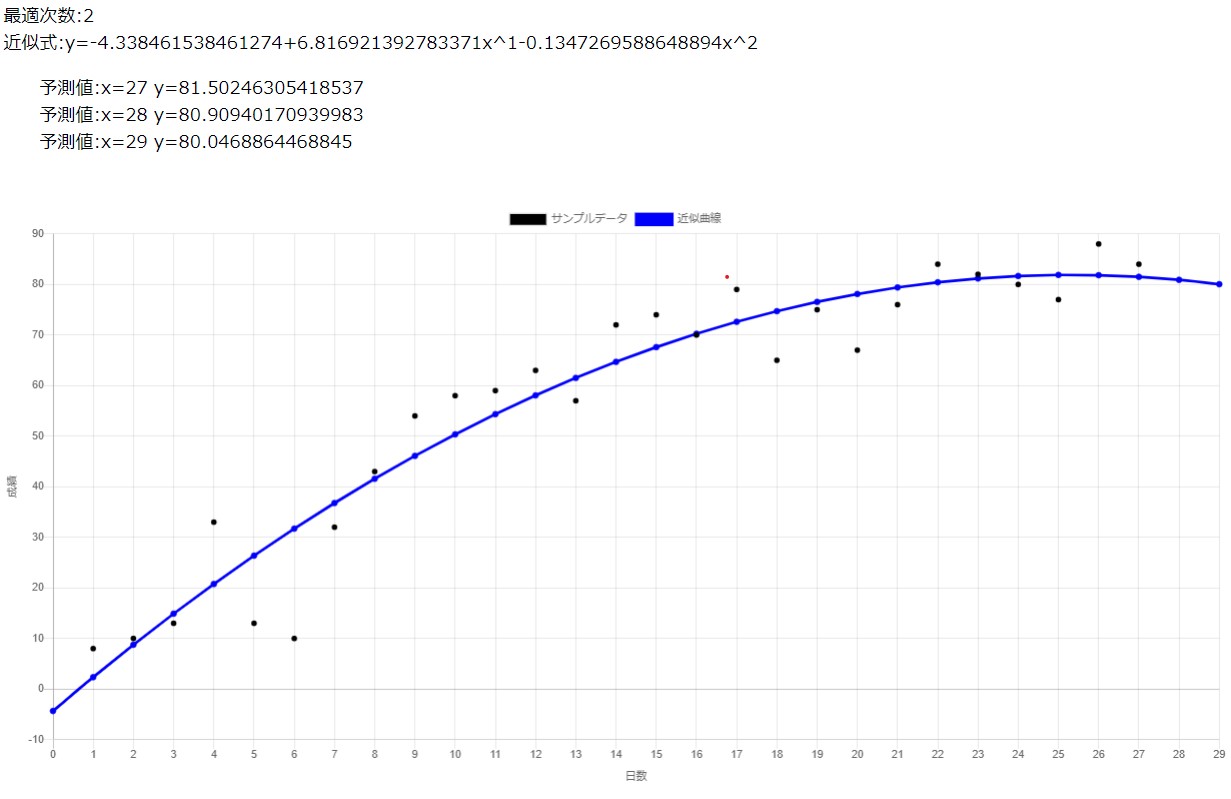Image resolution: width=1231 pixels, height=799 pixels.
Task: Toggle the 近似曲線 legend label
Action: click(699, 219)
